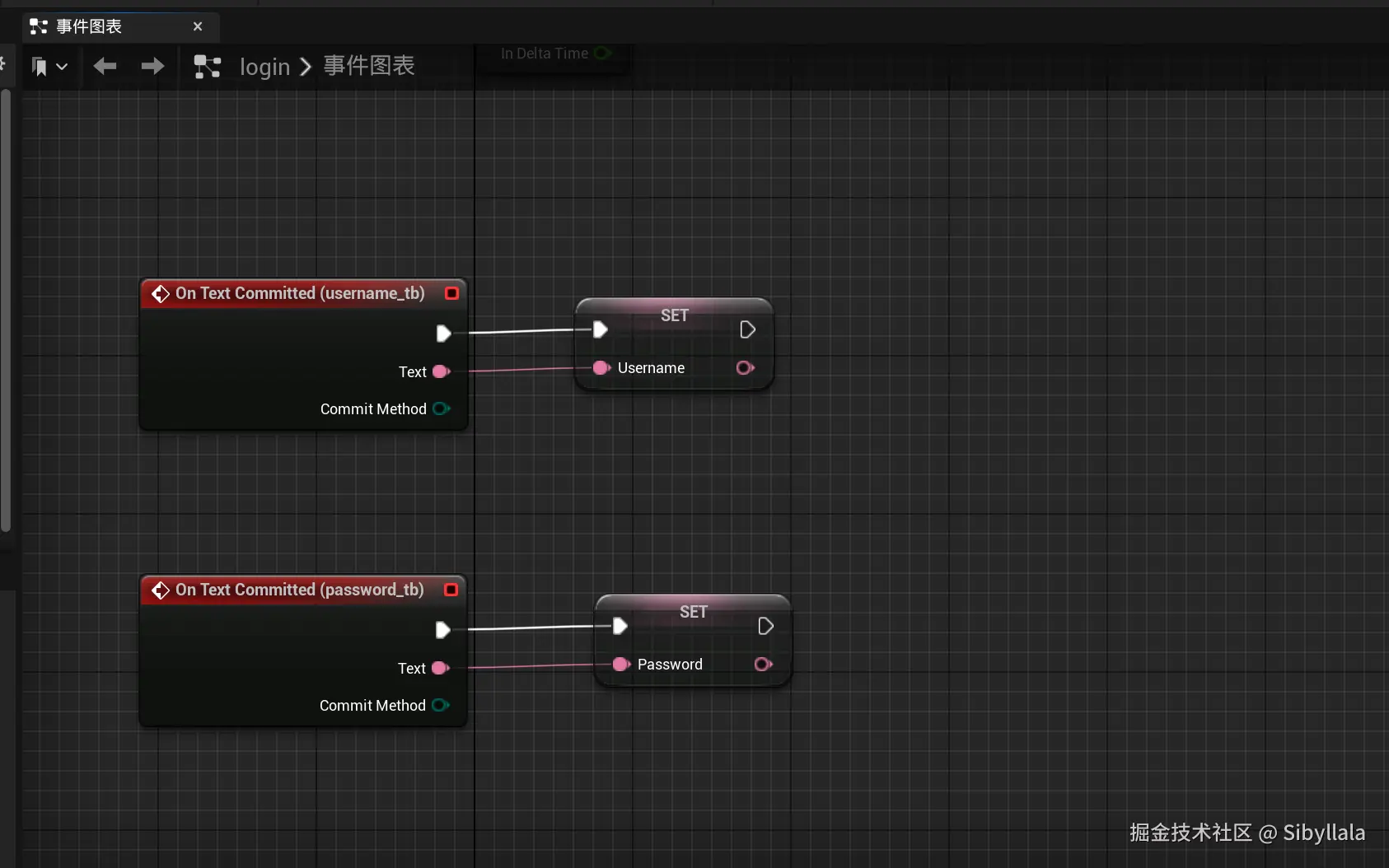Click the delegate pin on password_tb event
This screenshot has height=868, width=1389.
(x=451, y=590)
